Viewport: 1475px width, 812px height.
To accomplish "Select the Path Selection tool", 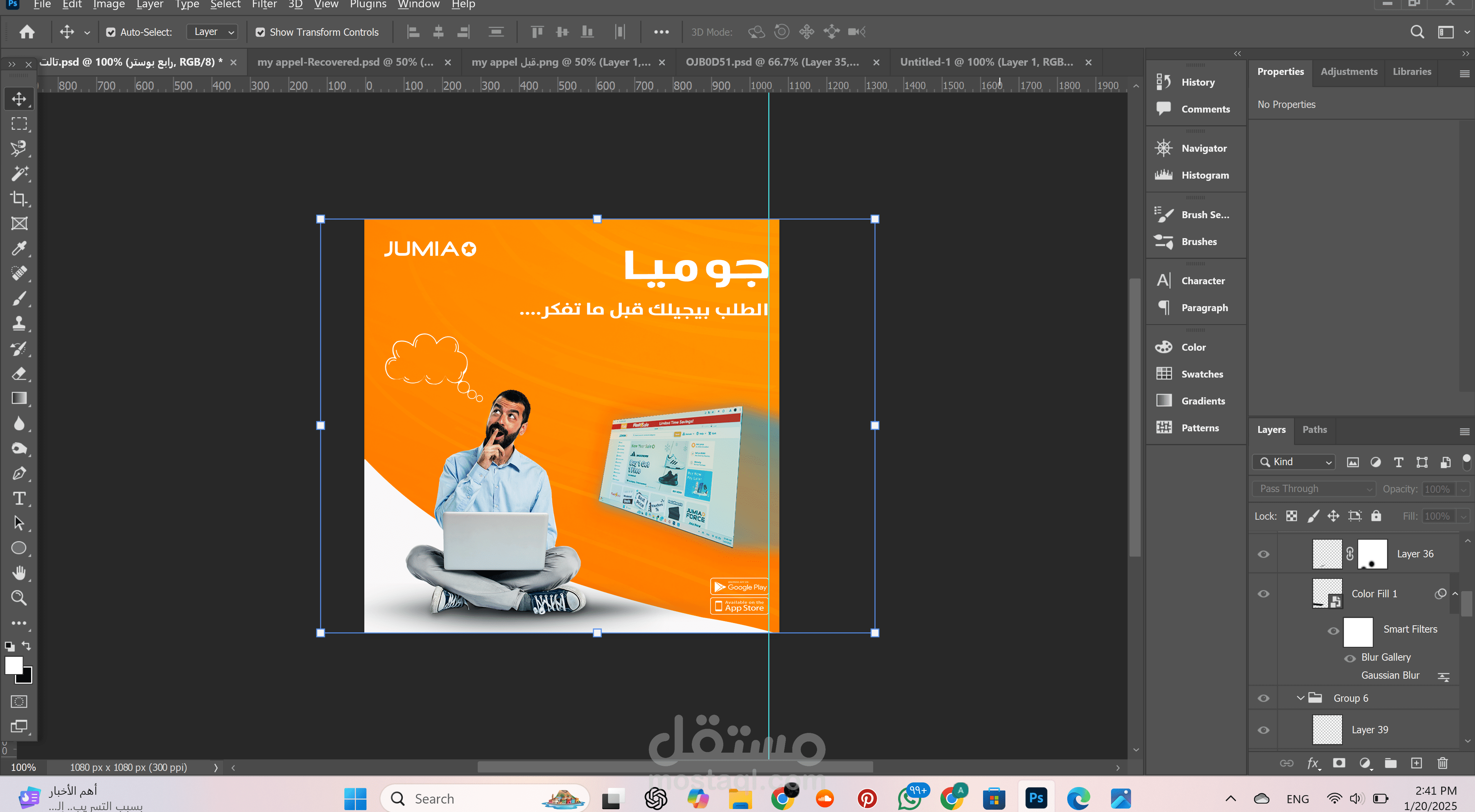I will (x=19, y=523).
